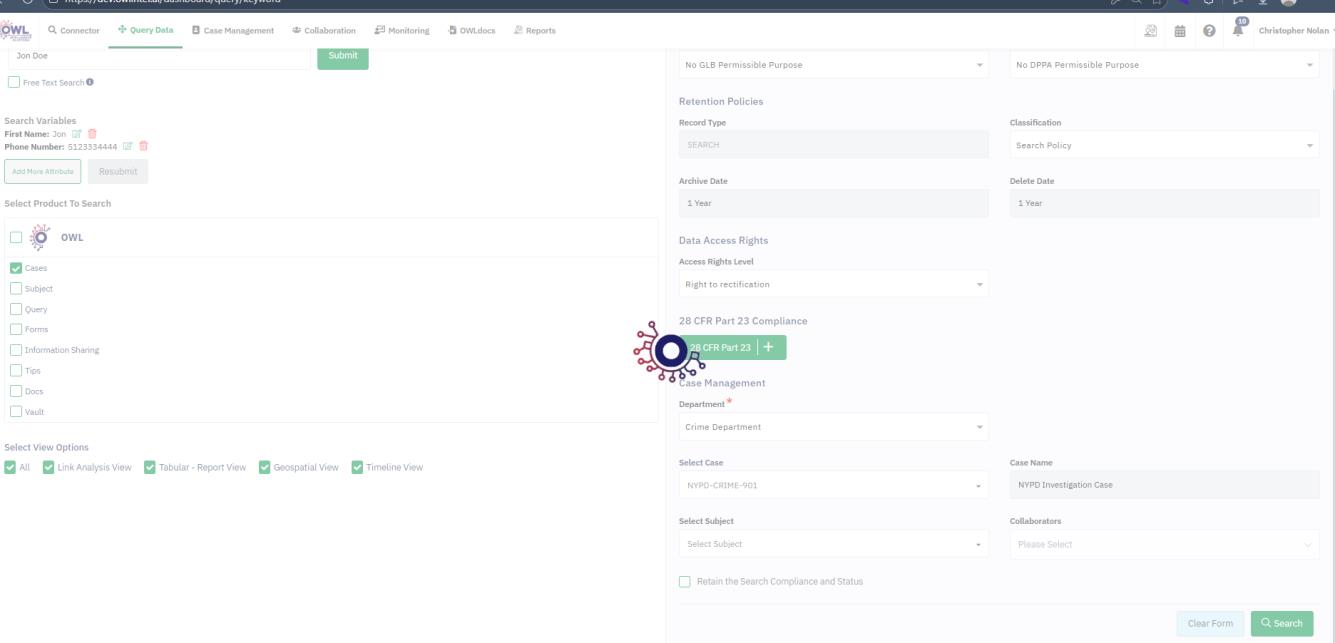Click the Add More Attribute button
This screenshot has width=1335, height=643.
coord(43,171)
